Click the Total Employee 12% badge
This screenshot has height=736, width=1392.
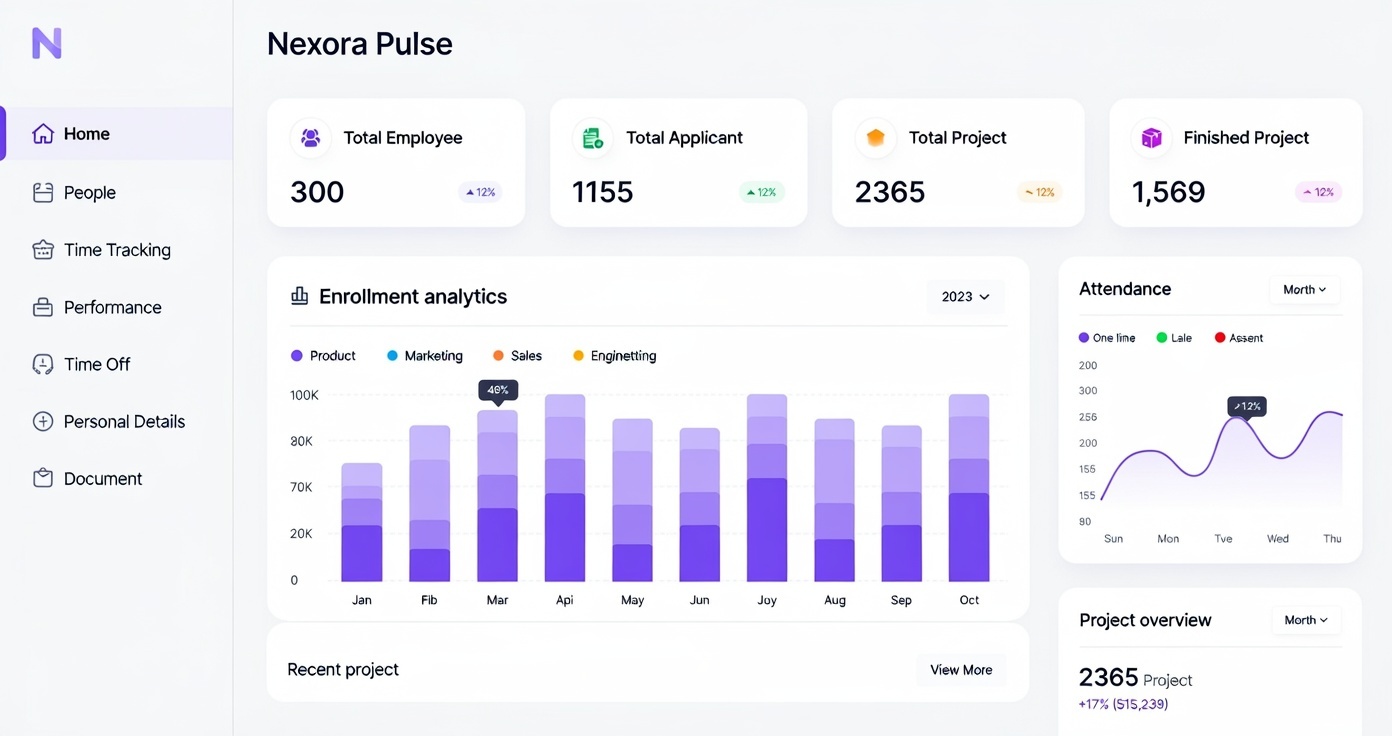pos(480,192)
